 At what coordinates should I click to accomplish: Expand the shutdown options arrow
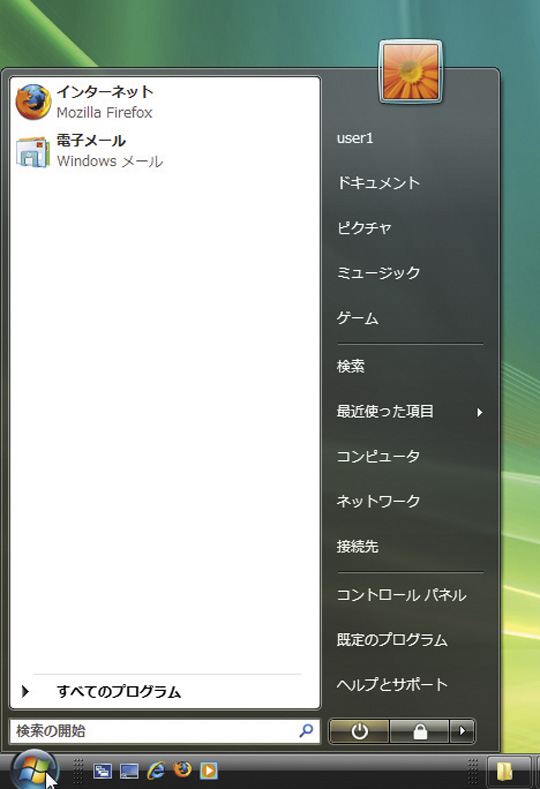462,731
